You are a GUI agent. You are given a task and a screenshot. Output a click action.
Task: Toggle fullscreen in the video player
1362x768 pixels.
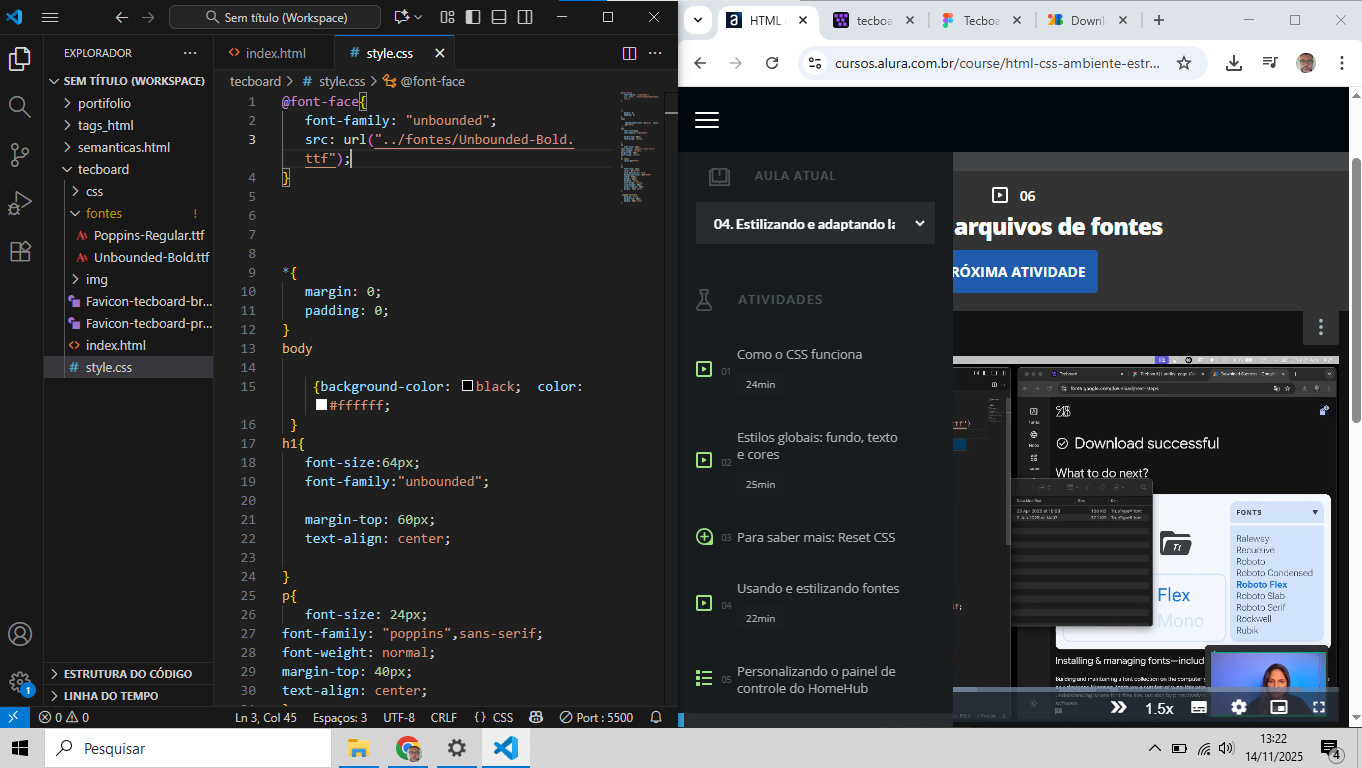tap(1319, 707)
